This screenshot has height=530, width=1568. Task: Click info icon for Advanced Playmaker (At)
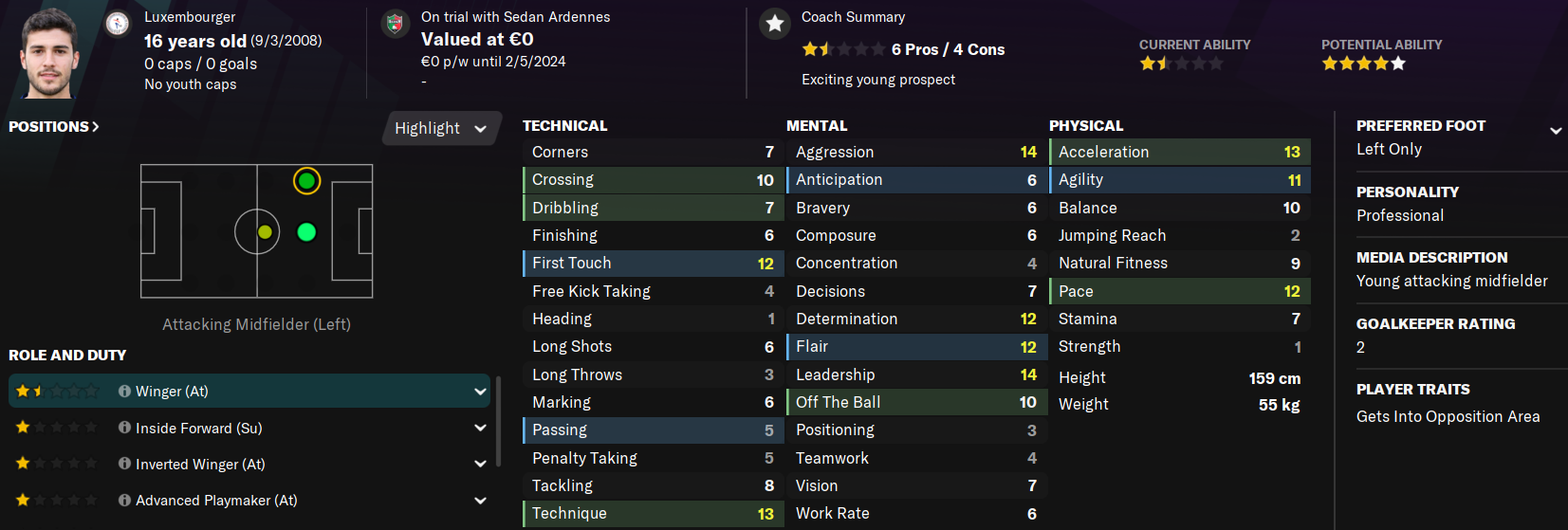124,500
